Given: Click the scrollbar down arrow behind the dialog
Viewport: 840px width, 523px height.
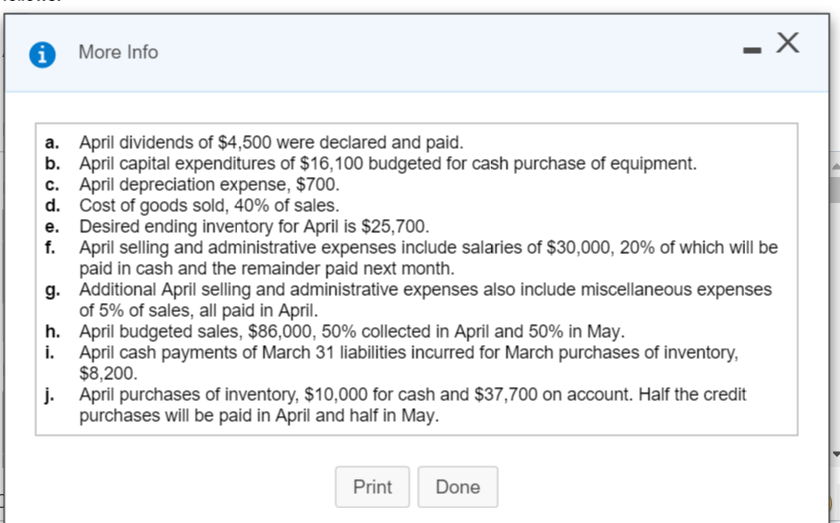Looking at the screenshot, I should (835, 454).
